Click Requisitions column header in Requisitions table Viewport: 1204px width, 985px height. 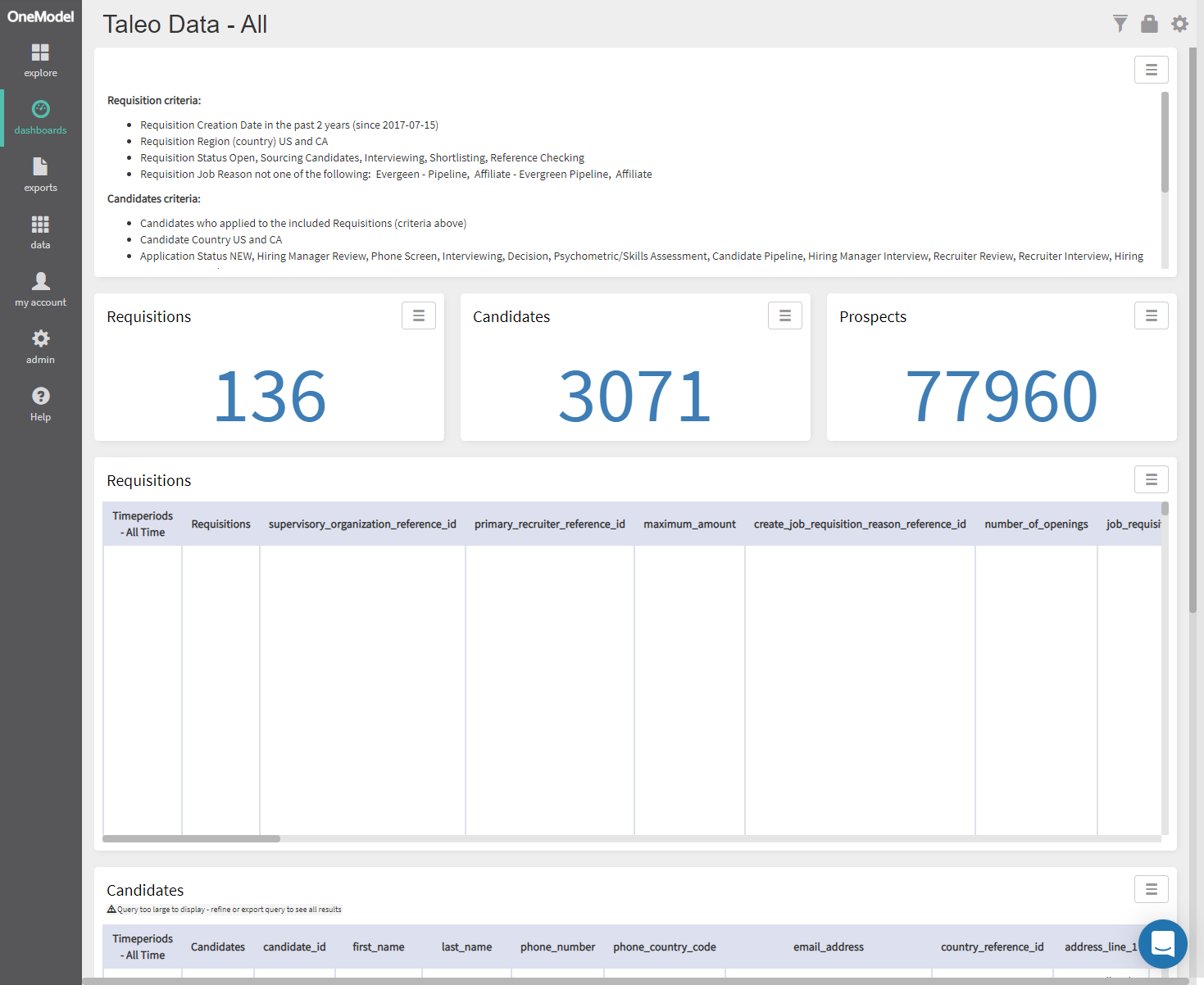pos(220,524)
